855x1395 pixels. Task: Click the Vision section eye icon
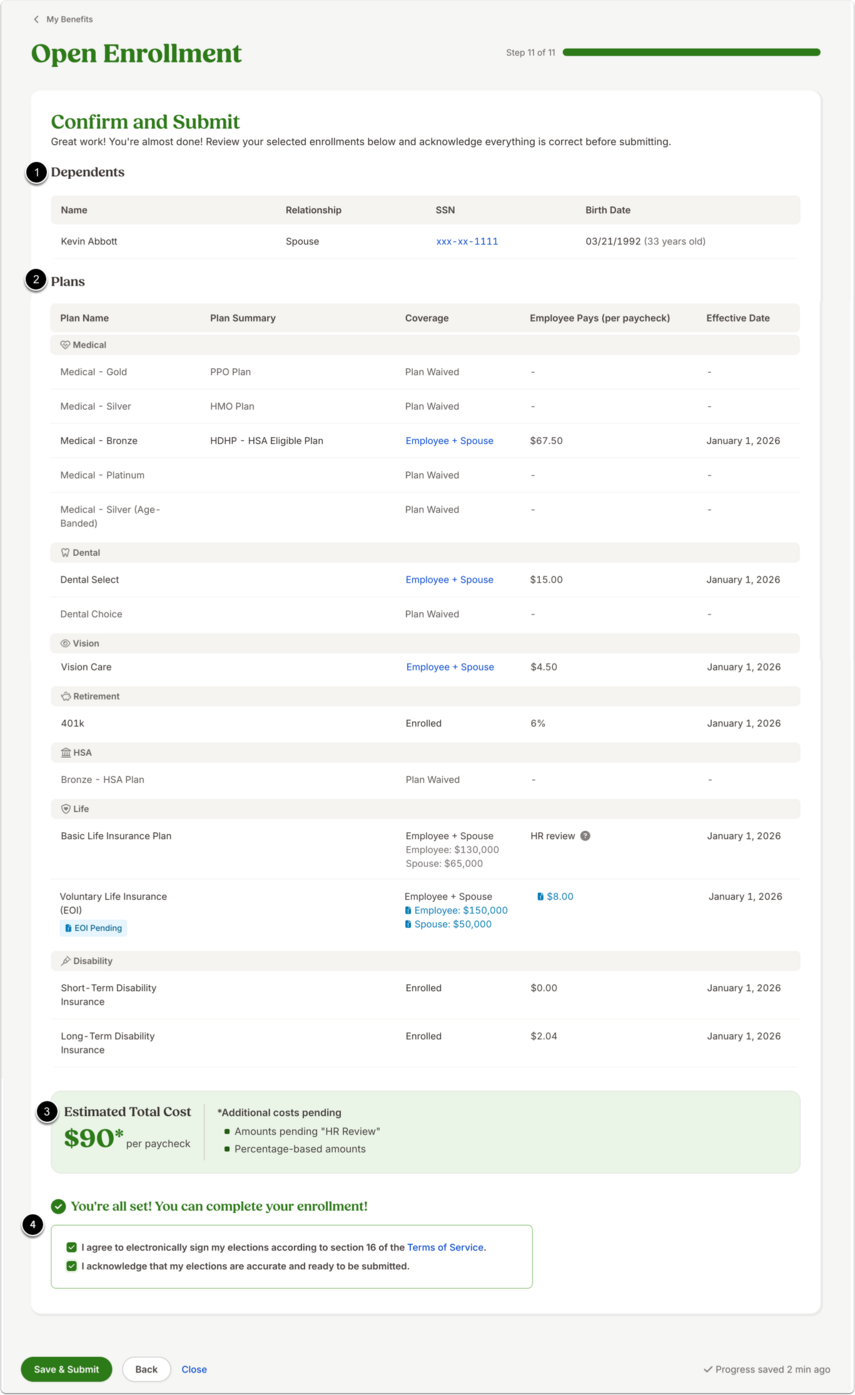(x=65, y=644)
